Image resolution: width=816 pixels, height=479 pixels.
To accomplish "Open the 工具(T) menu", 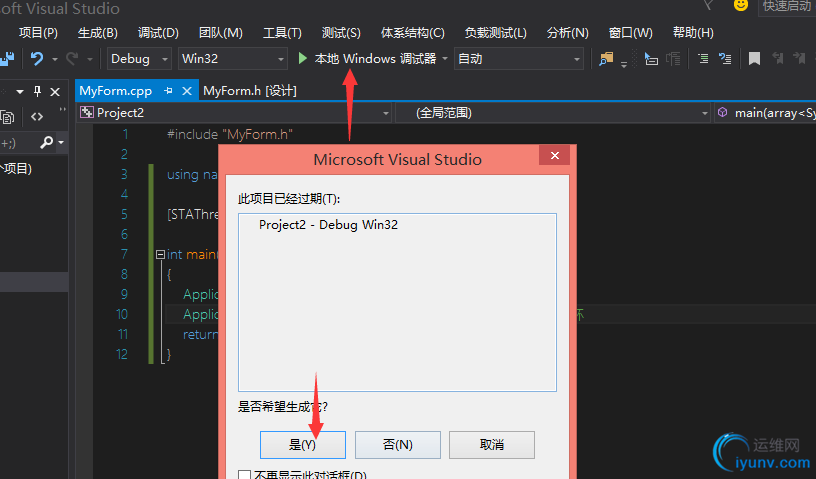I will pos(282,33).
